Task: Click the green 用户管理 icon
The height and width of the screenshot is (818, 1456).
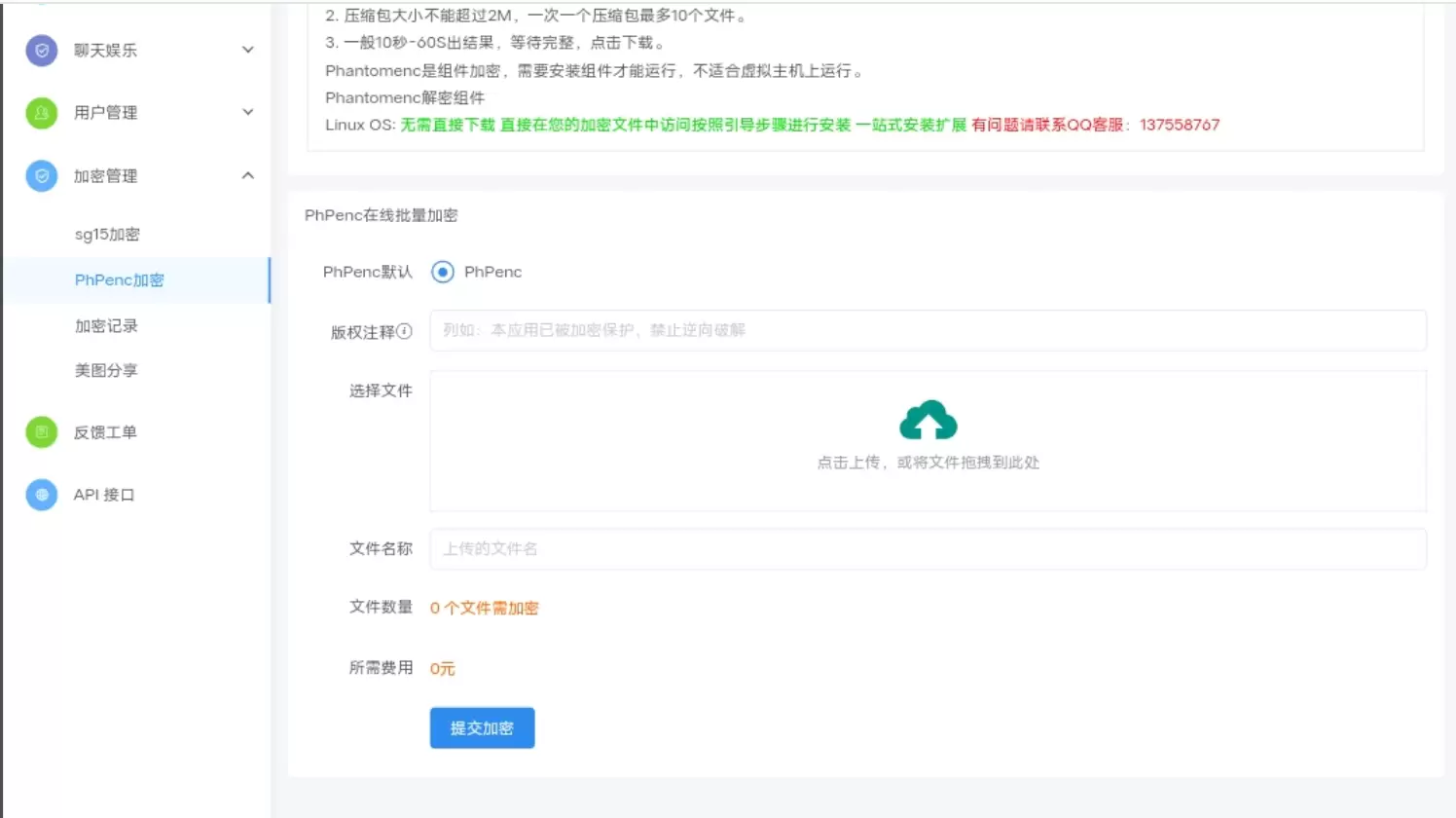Action: pos(41,113)
